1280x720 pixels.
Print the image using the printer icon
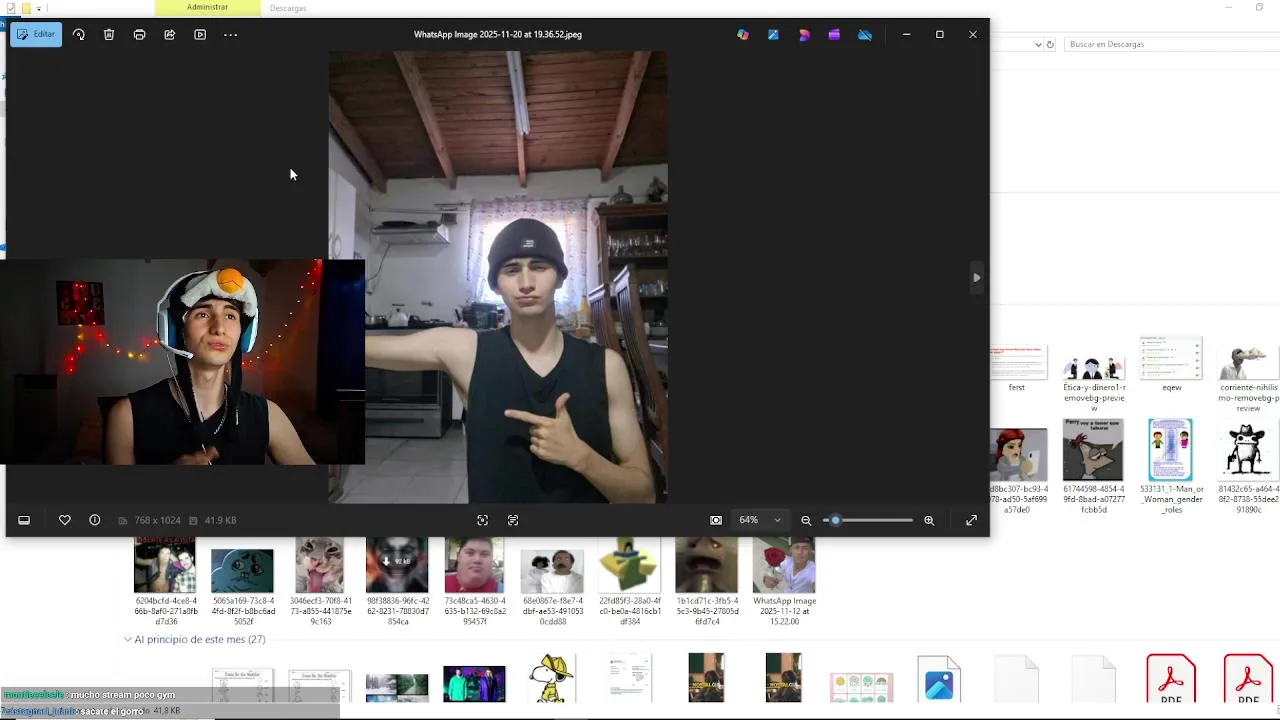click(x=139, y=34)
